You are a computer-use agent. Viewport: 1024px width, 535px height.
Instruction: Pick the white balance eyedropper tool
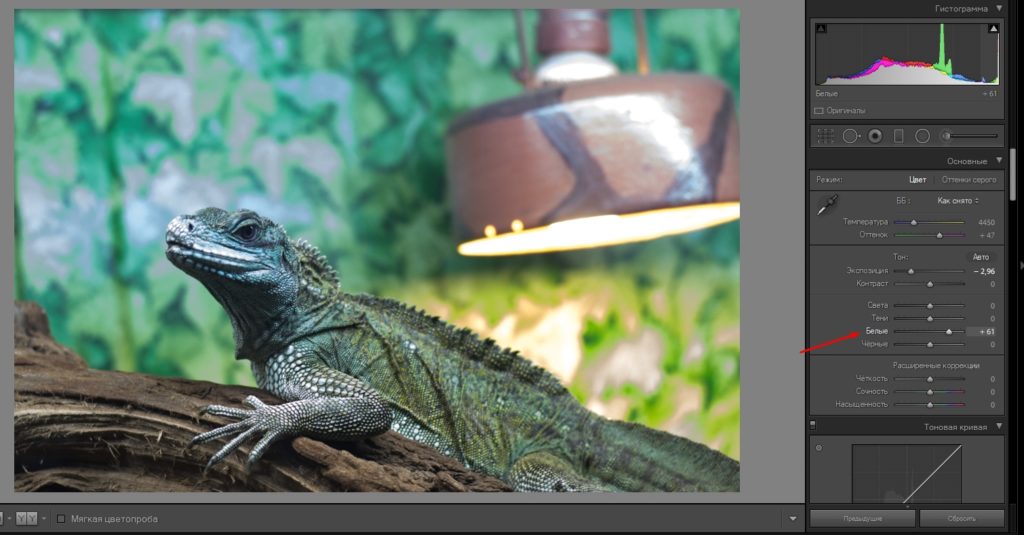tap(827, 206)
